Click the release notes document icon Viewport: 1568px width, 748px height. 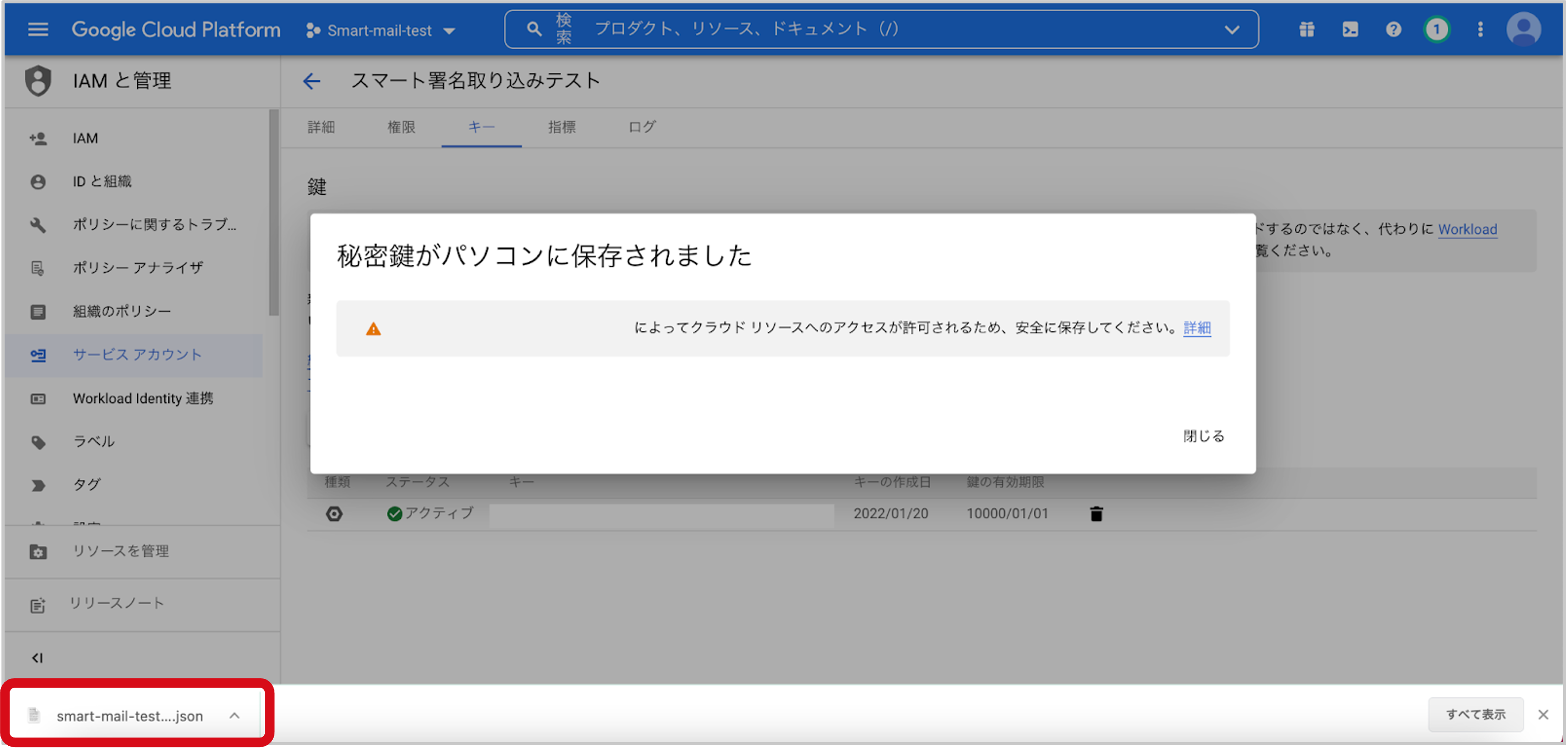tap(38, 606)
